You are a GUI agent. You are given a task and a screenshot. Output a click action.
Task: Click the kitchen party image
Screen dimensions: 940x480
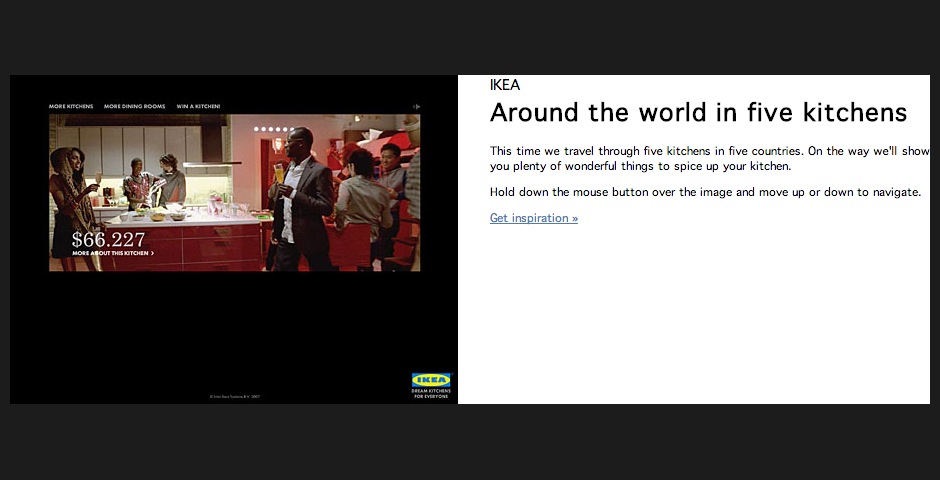tap(234, 192)
